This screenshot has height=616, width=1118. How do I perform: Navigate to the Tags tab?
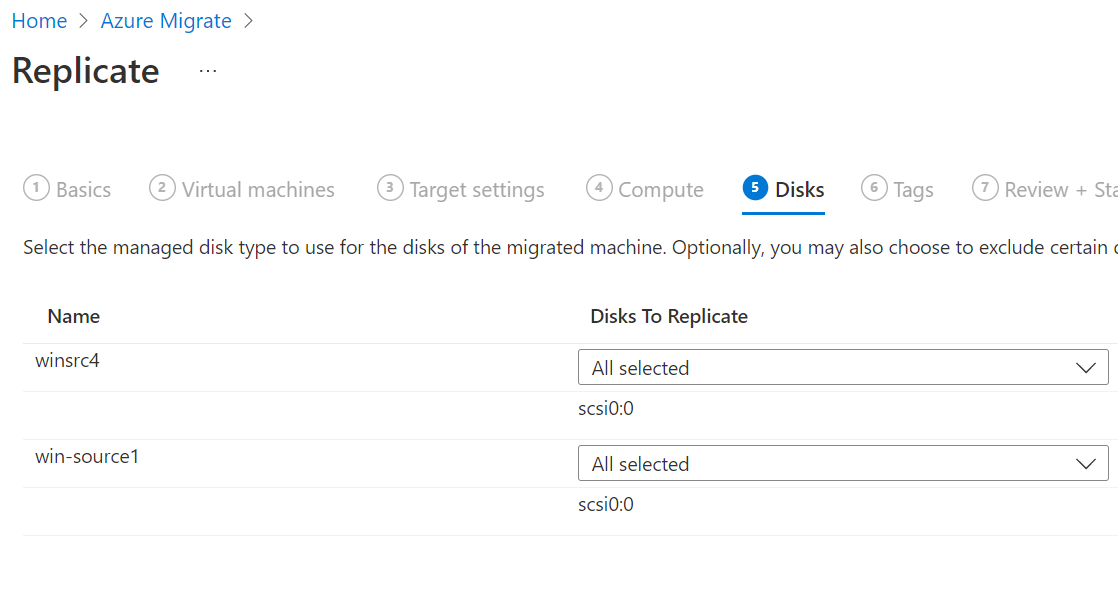pos(913,190)
